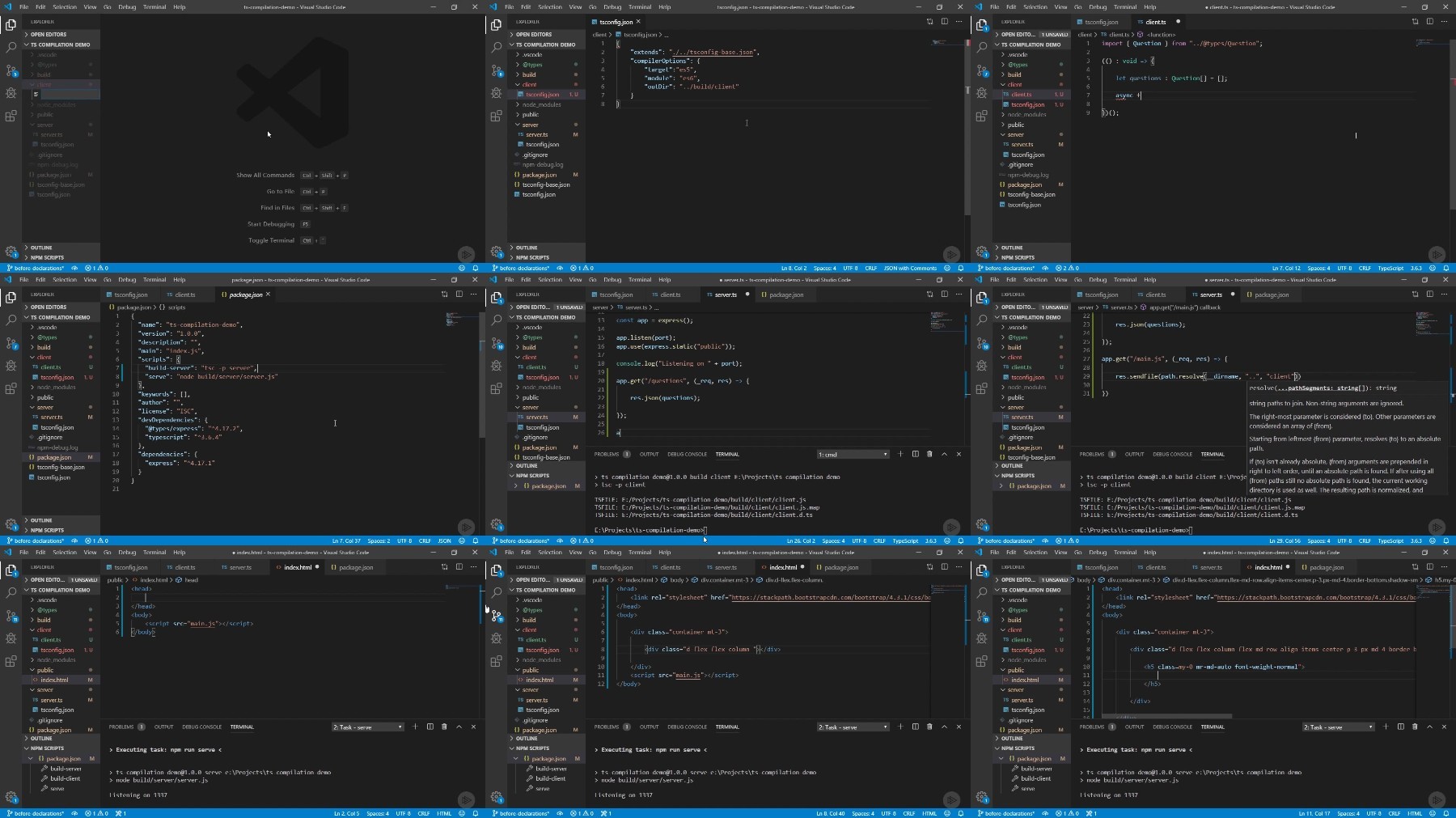Viewport: 1456px width, 818px height.
Task: Open Selection menu in the window with no editor open
Action: point(65,6)
